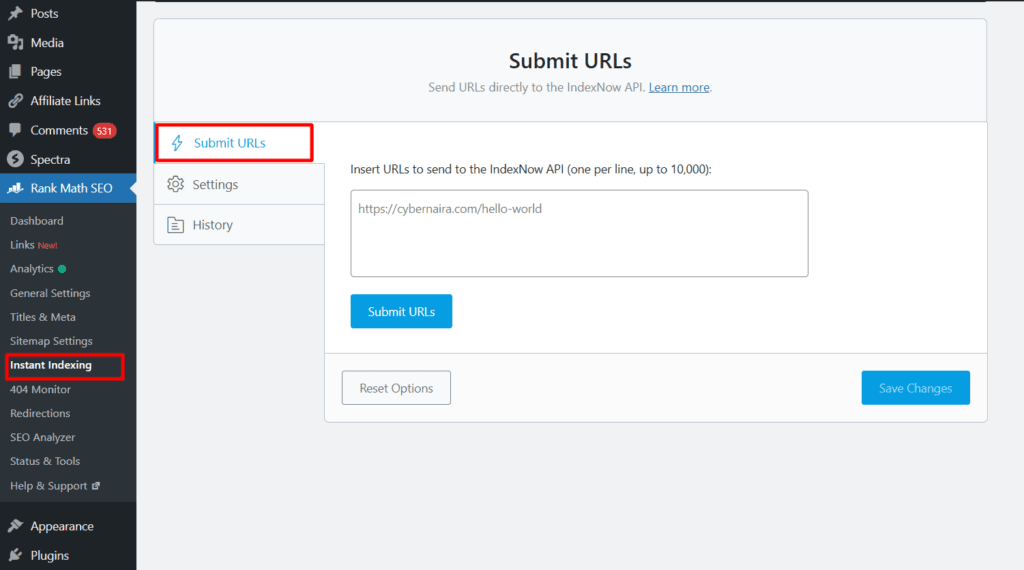This screenshot has width=1024, height=570.
Task: Open Titles & Meta submenu item
Action: point(42,317)
